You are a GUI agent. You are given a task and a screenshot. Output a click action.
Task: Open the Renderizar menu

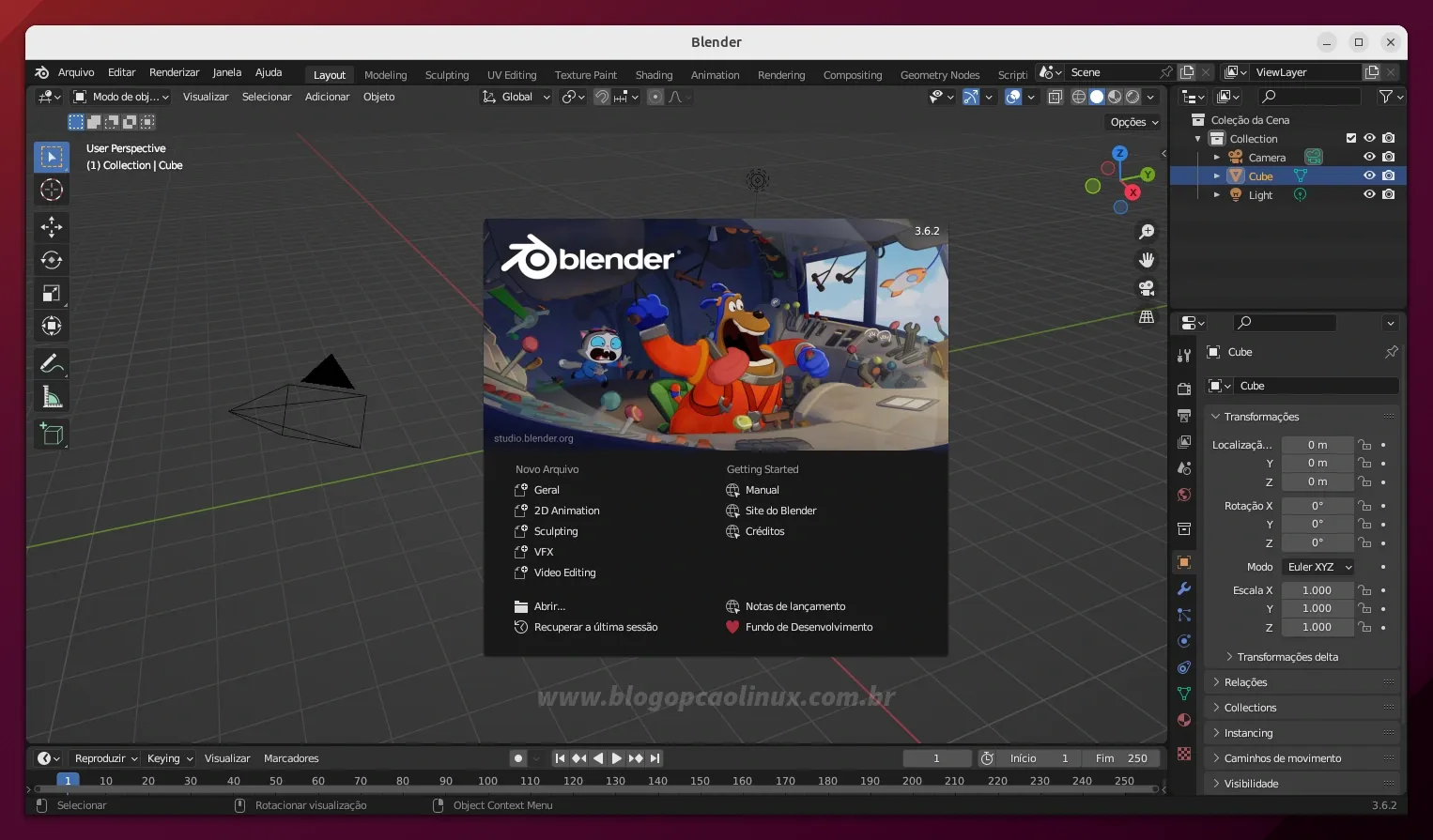pyautogui.click(x=174, y=72)
